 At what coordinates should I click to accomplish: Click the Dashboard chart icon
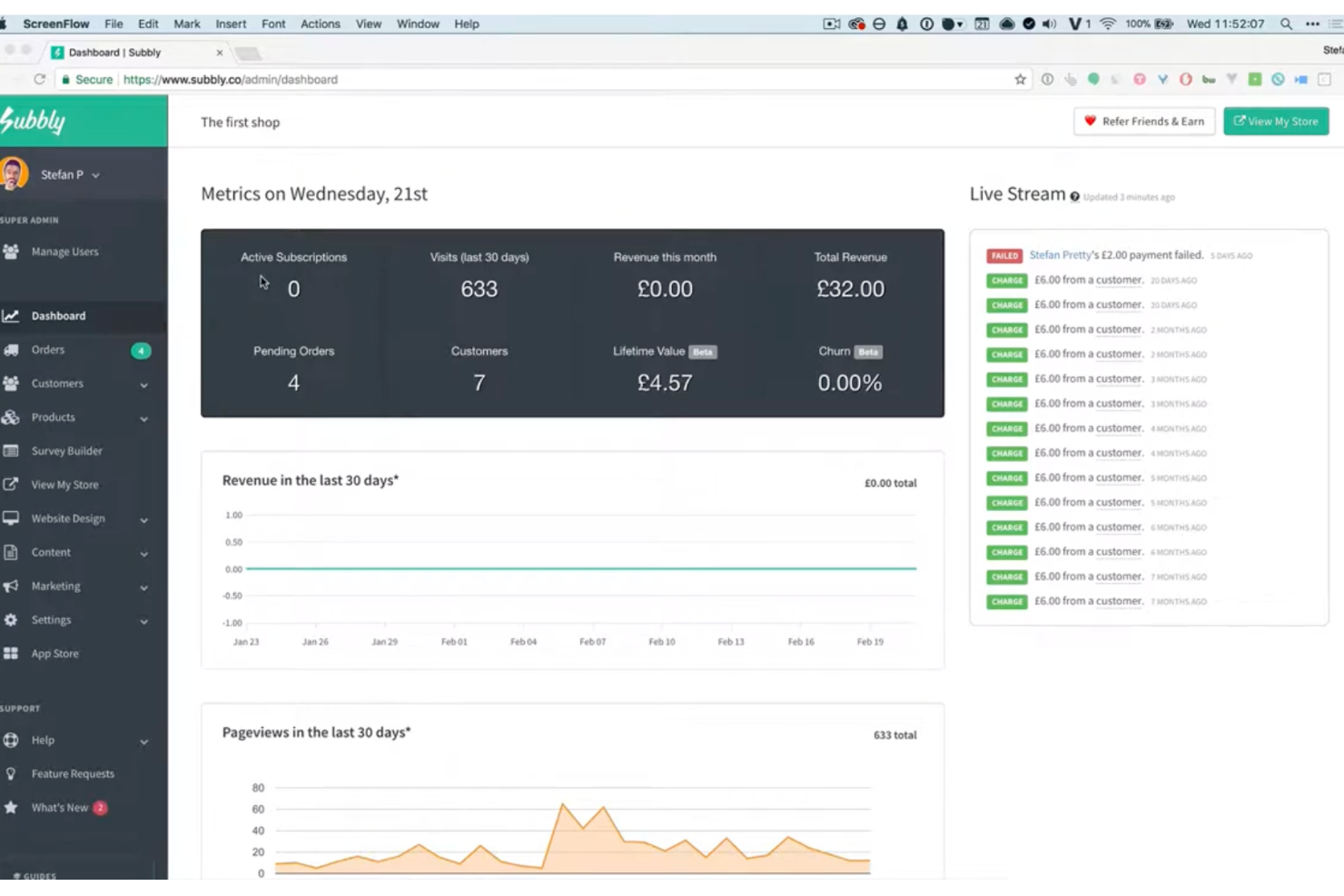coord(11,316)
